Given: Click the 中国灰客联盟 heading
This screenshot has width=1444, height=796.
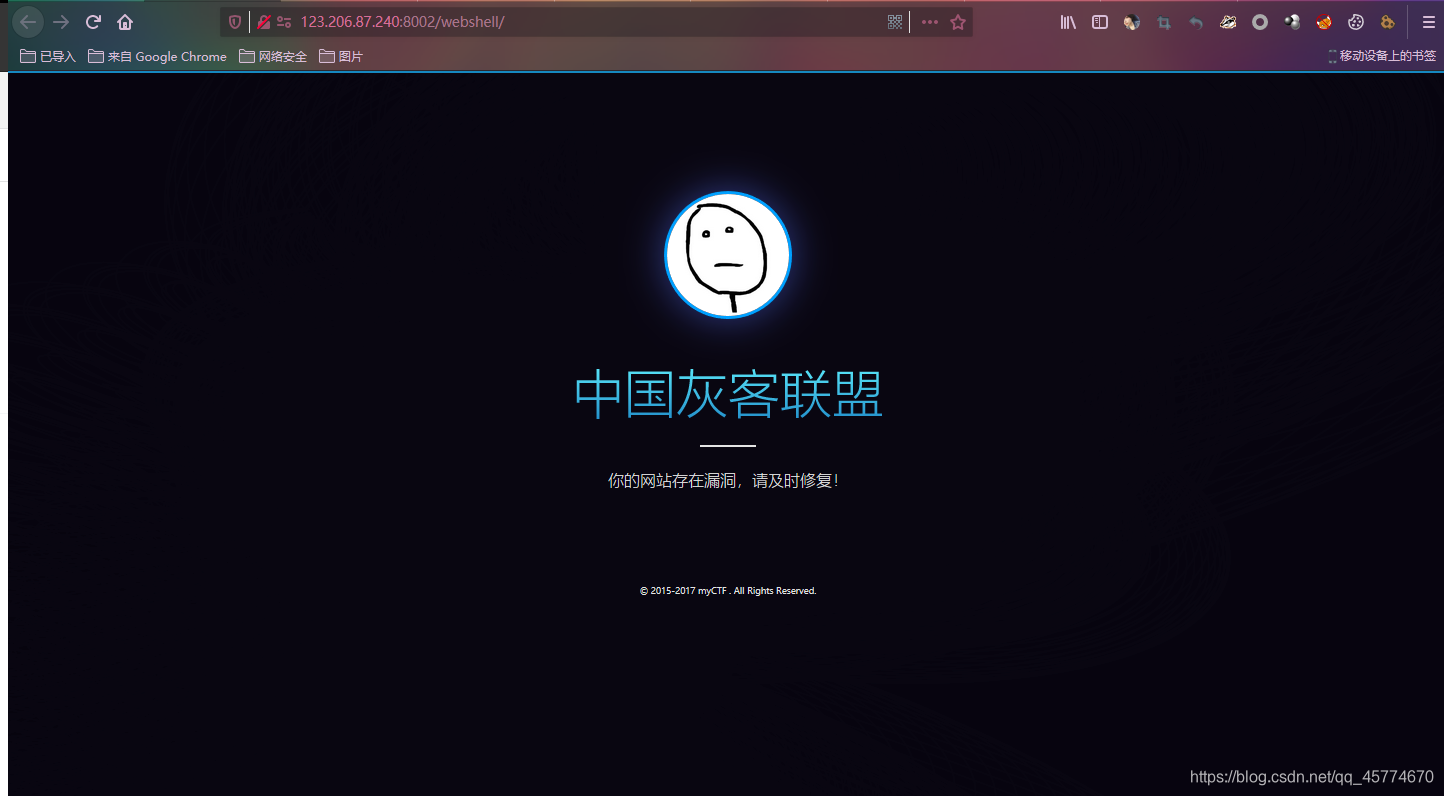Looking at the screenshot, I should tap(728, 394).
